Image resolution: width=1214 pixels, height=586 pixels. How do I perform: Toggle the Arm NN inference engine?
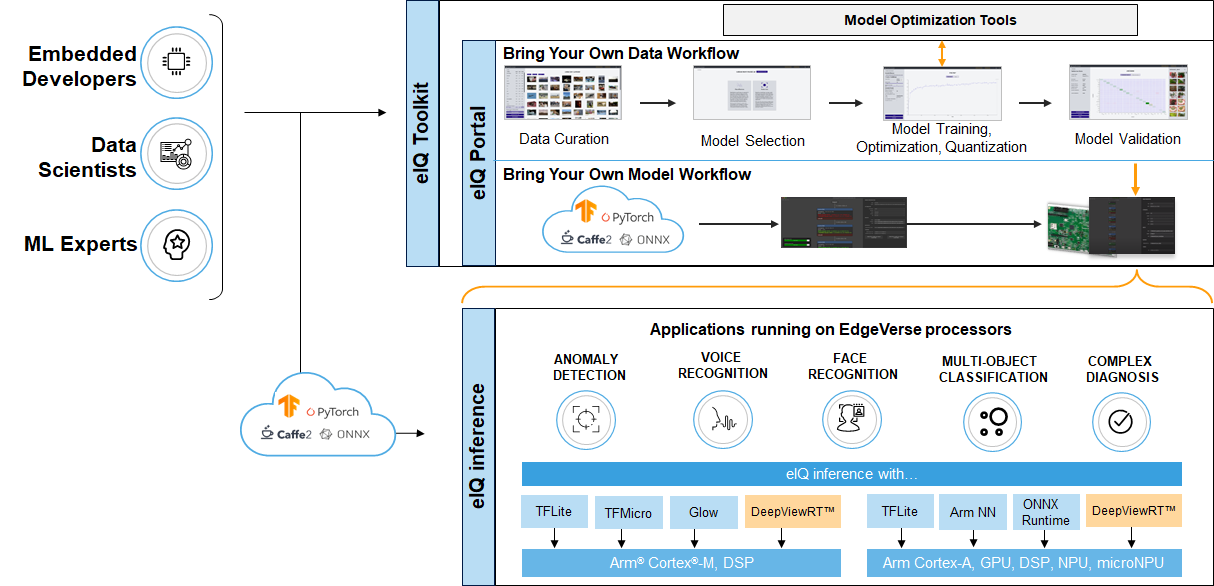click(x=972, y=511)
